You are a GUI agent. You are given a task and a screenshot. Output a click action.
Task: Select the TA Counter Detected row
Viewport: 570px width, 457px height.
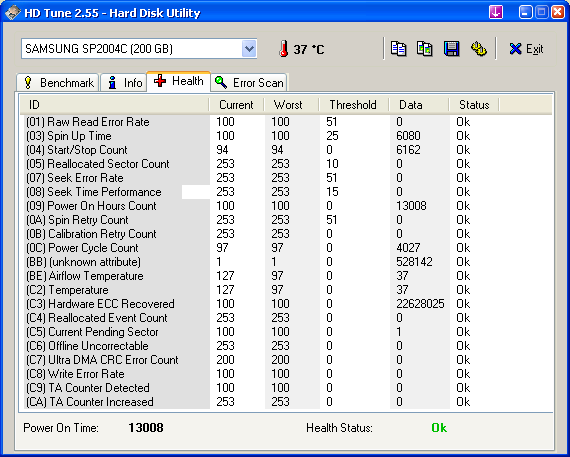pos(286,388)
